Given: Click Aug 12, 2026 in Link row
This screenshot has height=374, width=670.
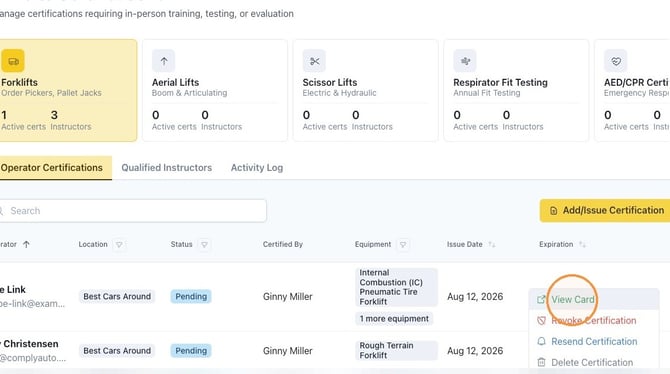Looking at the screenshot, I should click(475, 297).
